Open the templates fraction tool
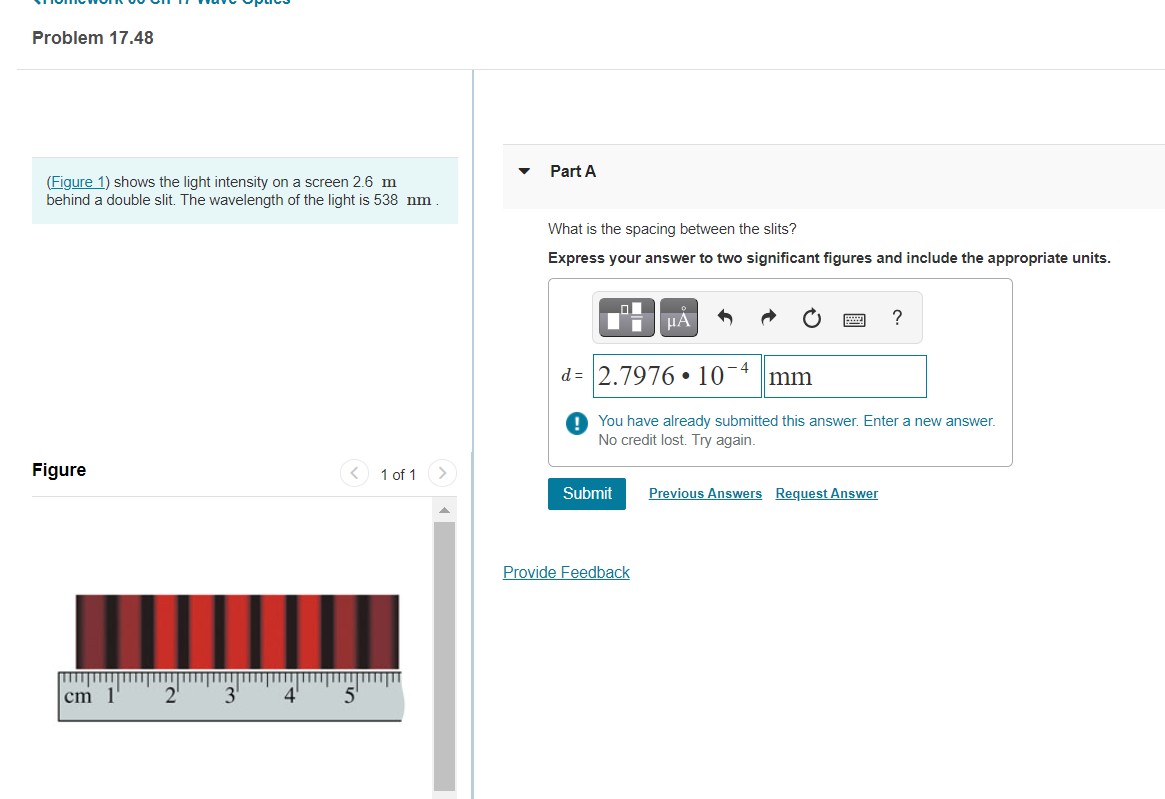 (626, 318)
